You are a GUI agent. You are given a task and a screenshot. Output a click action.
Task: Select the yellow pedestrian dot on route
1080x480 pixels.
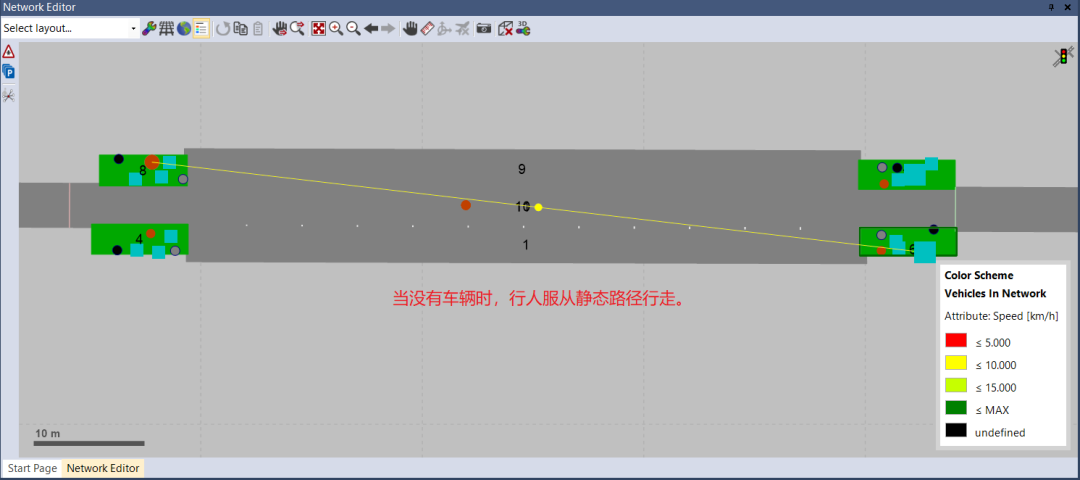tap(539, 207)
